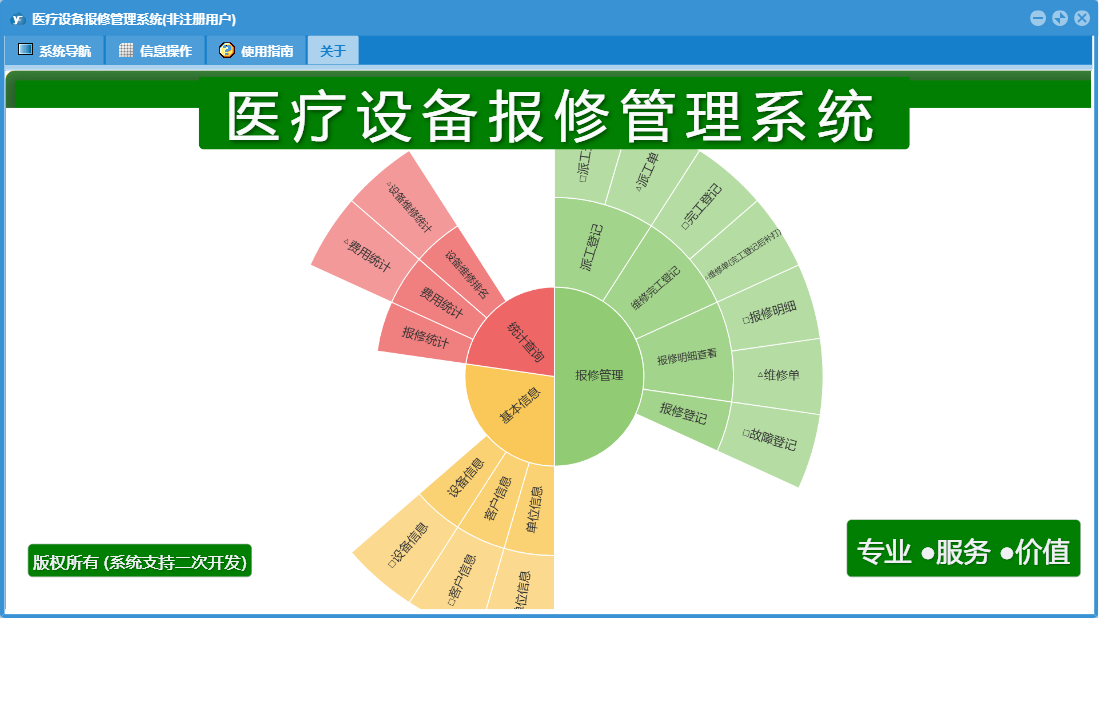Viewport: 1099px width, 723px height.
Task: Open the 系统导航 tab
Action: [55, 50]
